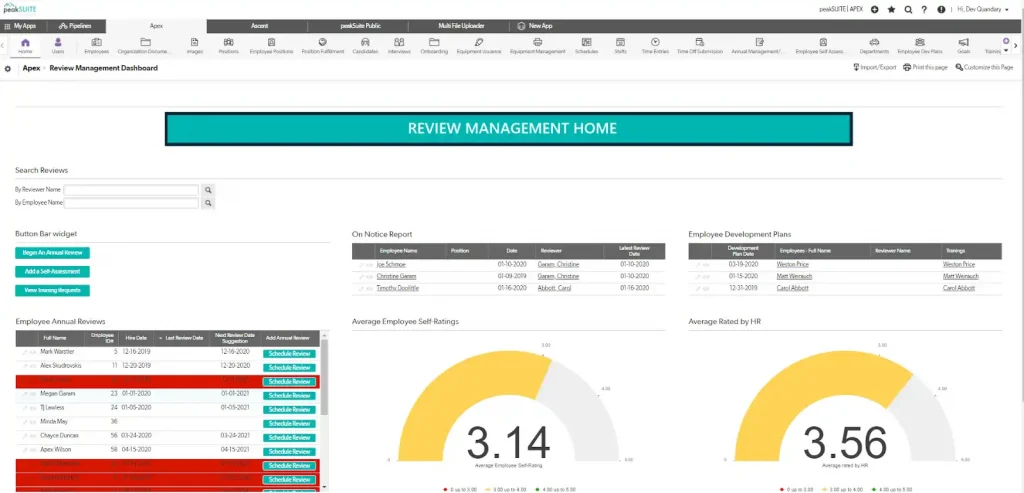Click the By Employee Name search field
The image size is (1024, 493).
coord(131,203)
